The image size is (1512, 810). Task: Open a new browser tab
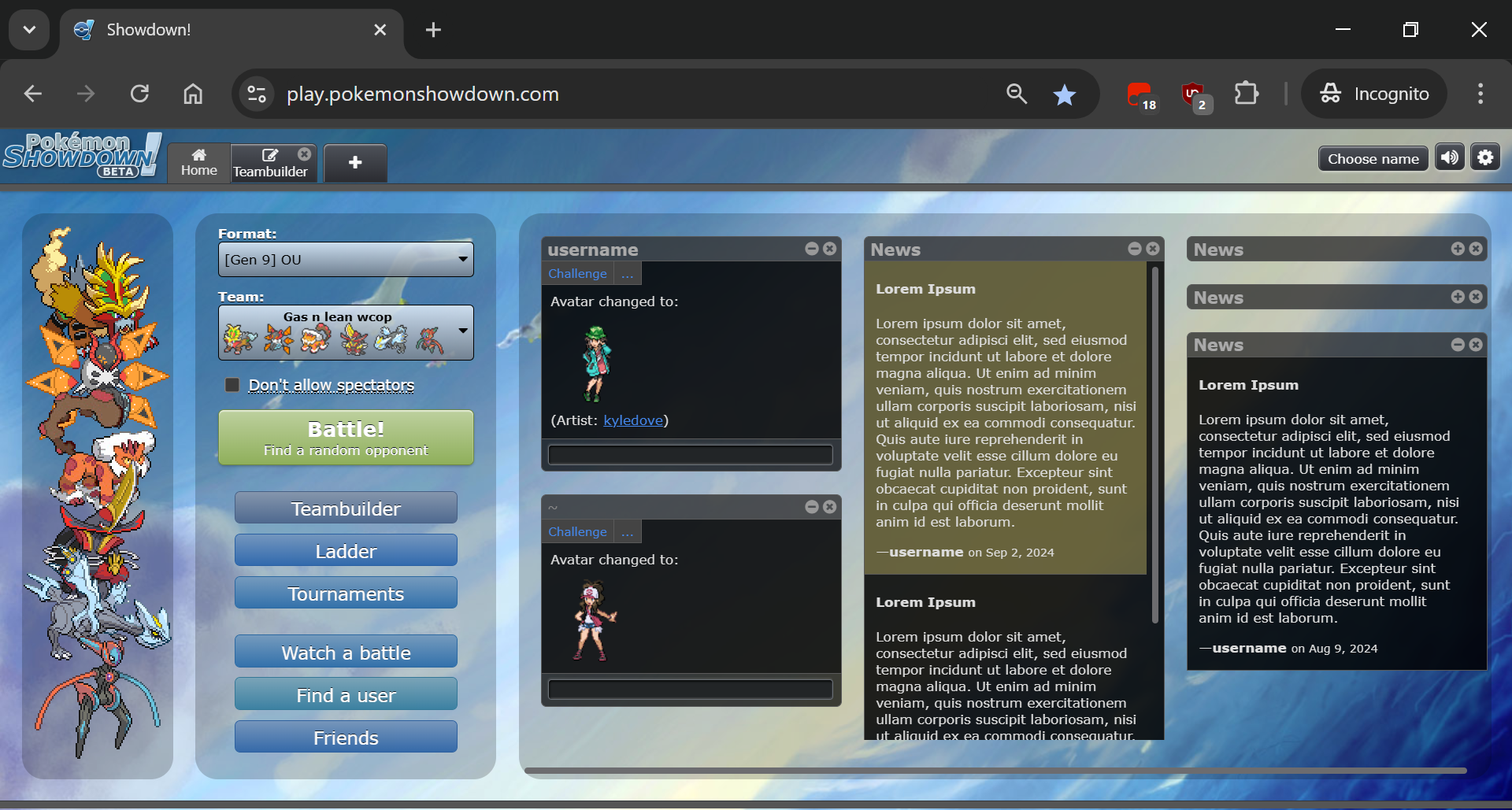click(433, 30)
